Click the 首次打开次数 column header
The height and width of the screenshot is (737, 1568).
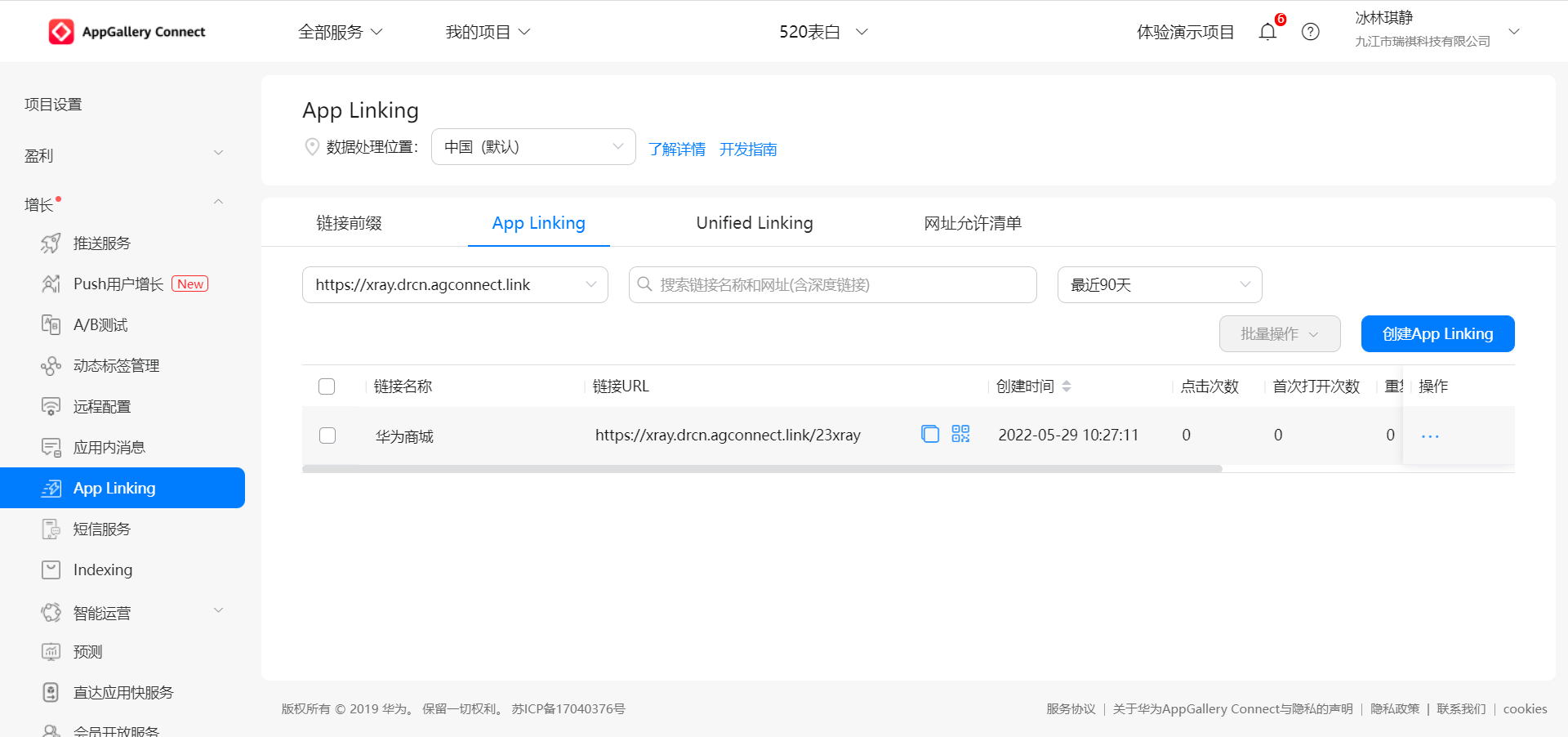pos(1316,386)
